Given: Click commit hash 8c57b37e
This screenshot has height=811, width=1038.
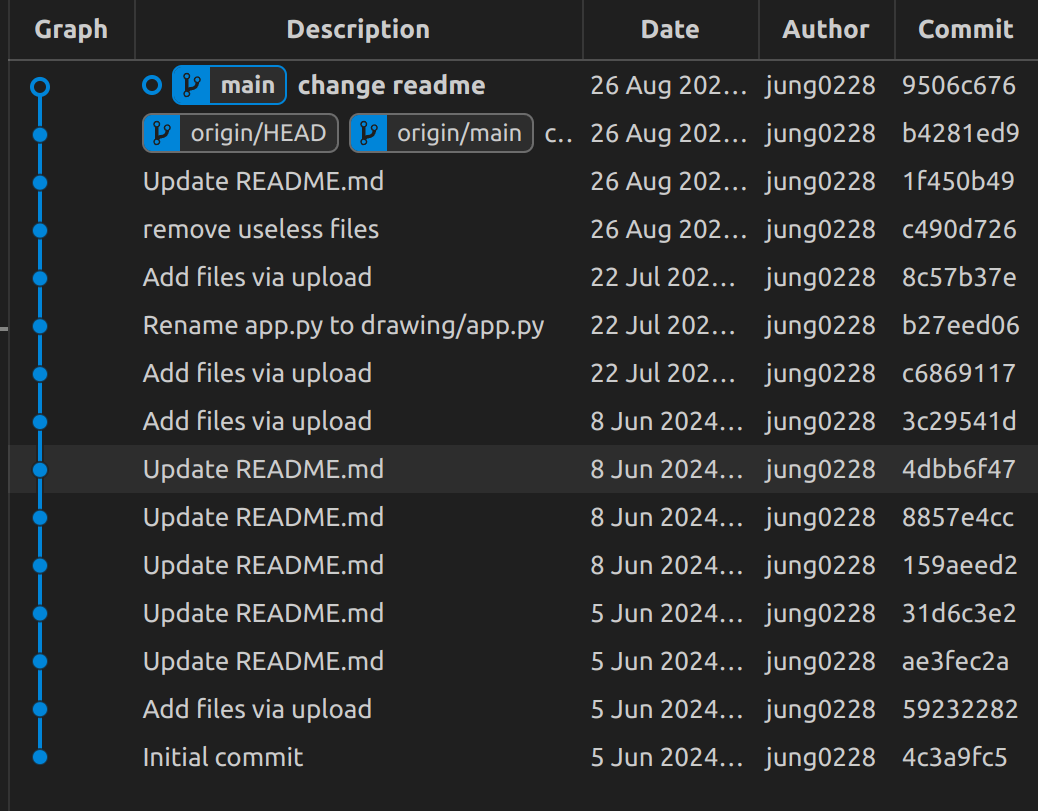Looking at the screenshot, I should coord(959,277).
